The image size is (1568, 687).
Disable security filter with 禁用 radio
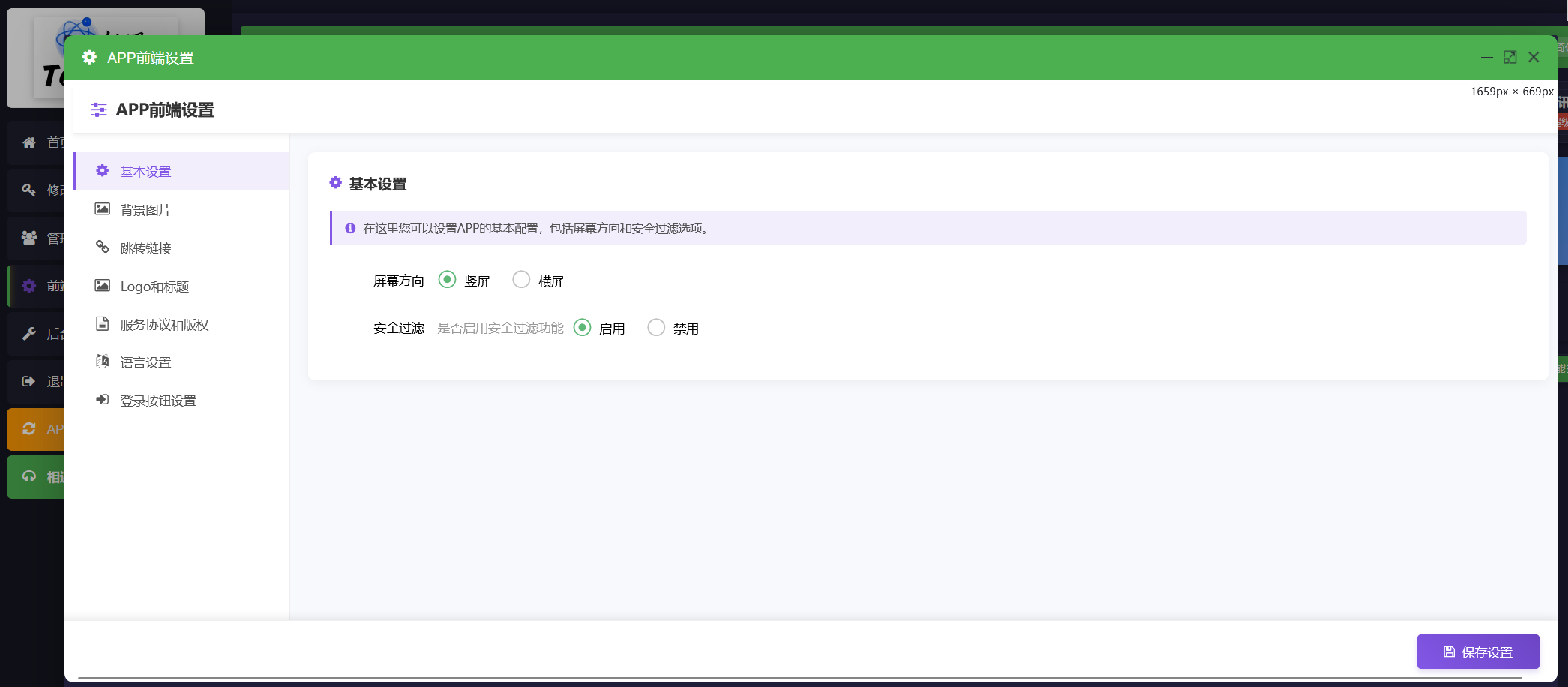click(x=656, y=328)
